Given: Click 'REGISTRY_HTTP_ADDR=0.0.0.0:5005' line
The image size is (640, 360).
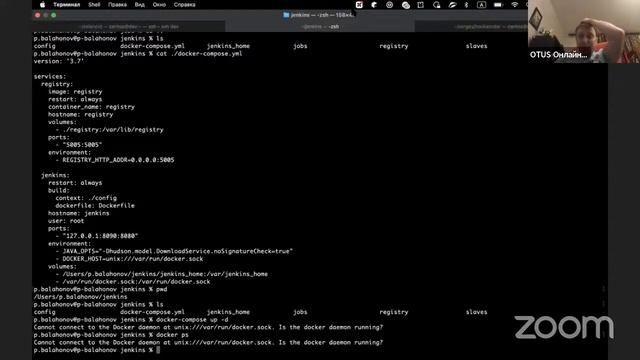Looking at the screenshot, I should (x=118, y=160).
